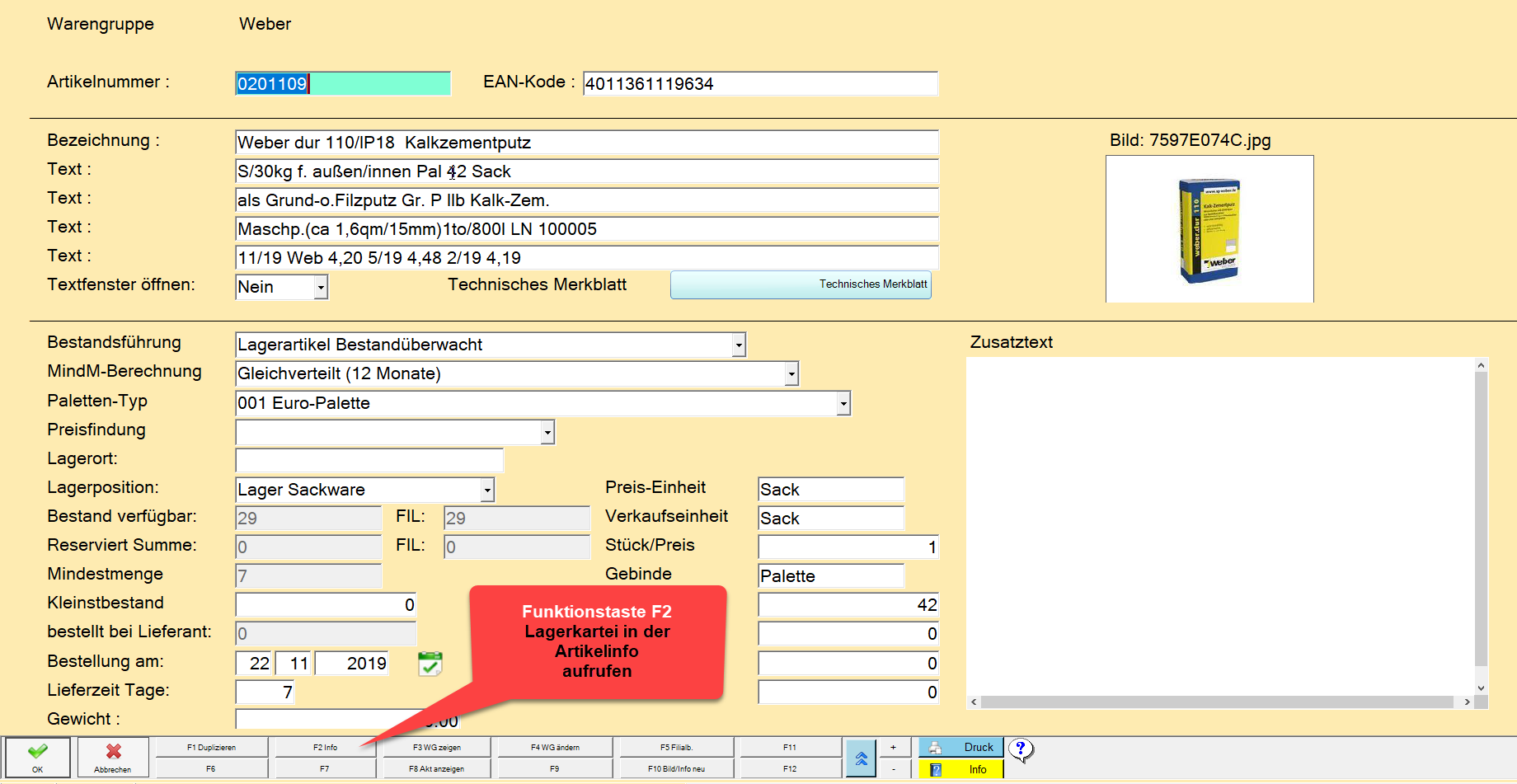The height and width of the screenshot is (784, 1517).
Task: Expand the Lagerposition dropdown
Action: pyautogui.click(x=487, y=490)
